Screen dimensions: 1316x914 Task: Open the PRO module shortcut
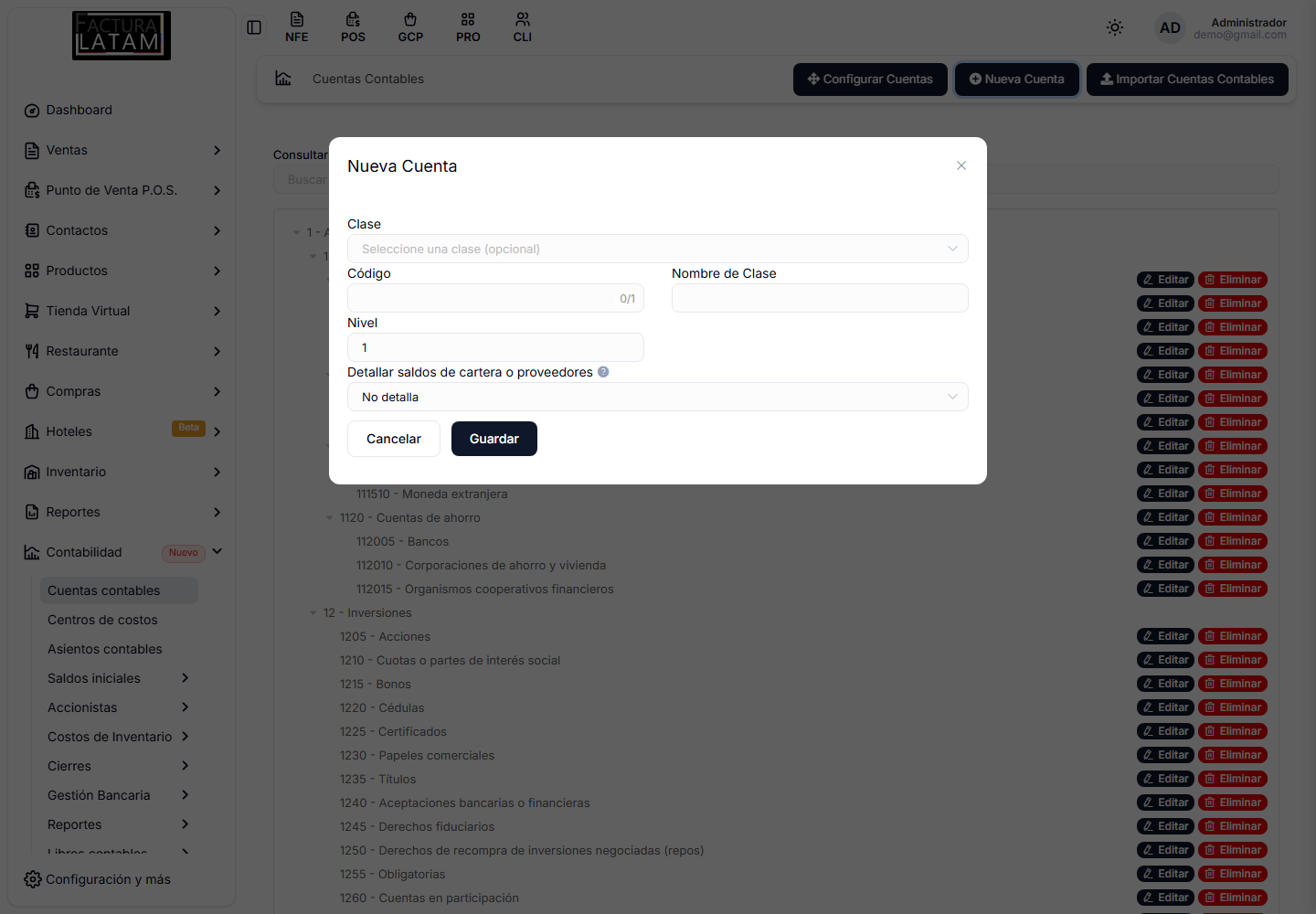[468, 27]
